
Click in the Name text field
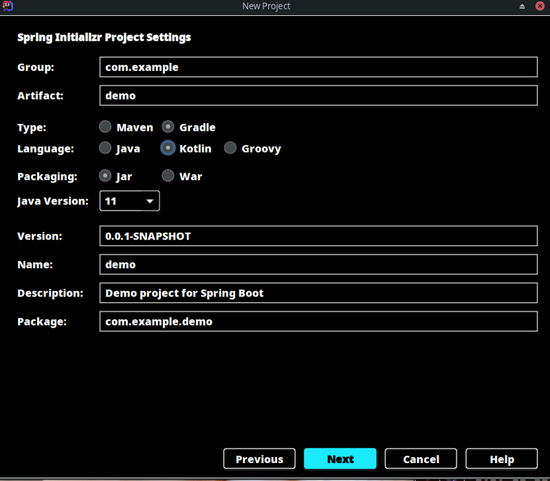(x=318, y=265)
